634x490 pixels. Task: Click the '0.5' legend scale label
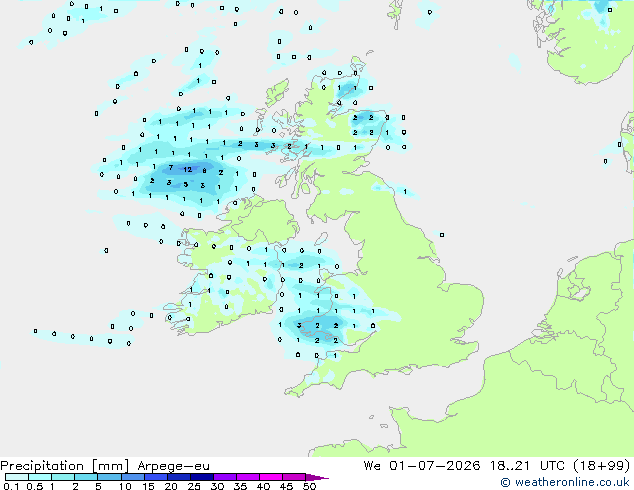coord(34,486)
